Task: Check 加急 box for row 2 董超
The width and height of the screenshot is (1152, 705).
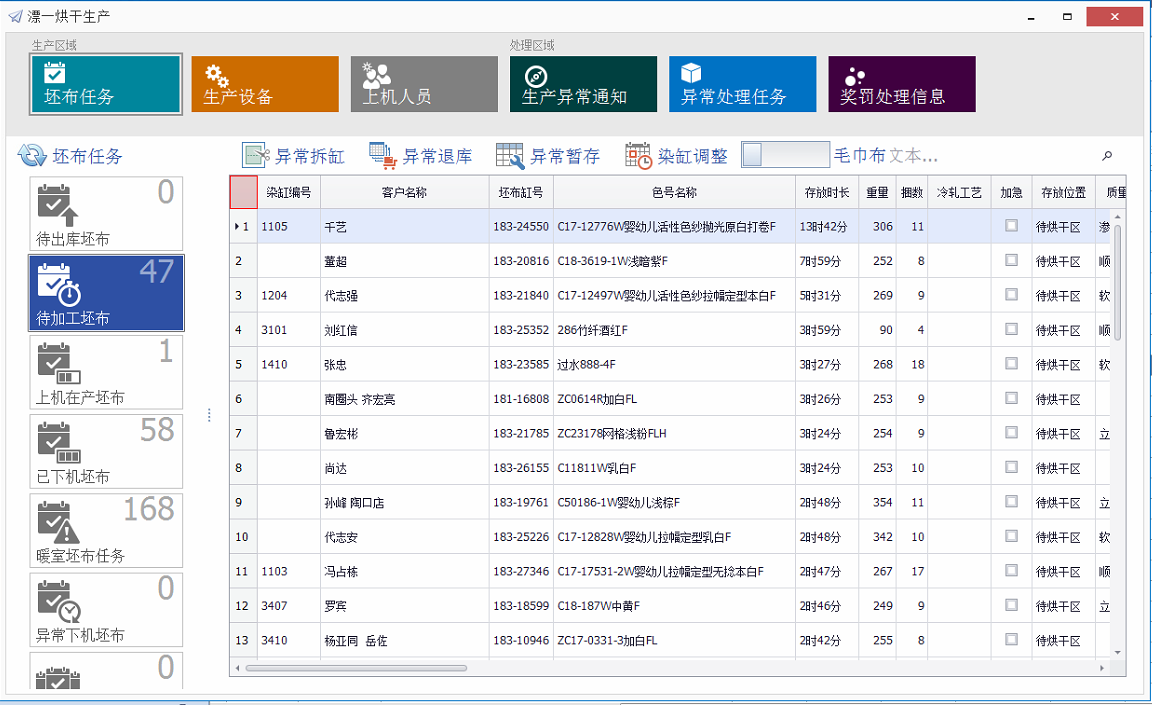Action: click(1011, 261)
